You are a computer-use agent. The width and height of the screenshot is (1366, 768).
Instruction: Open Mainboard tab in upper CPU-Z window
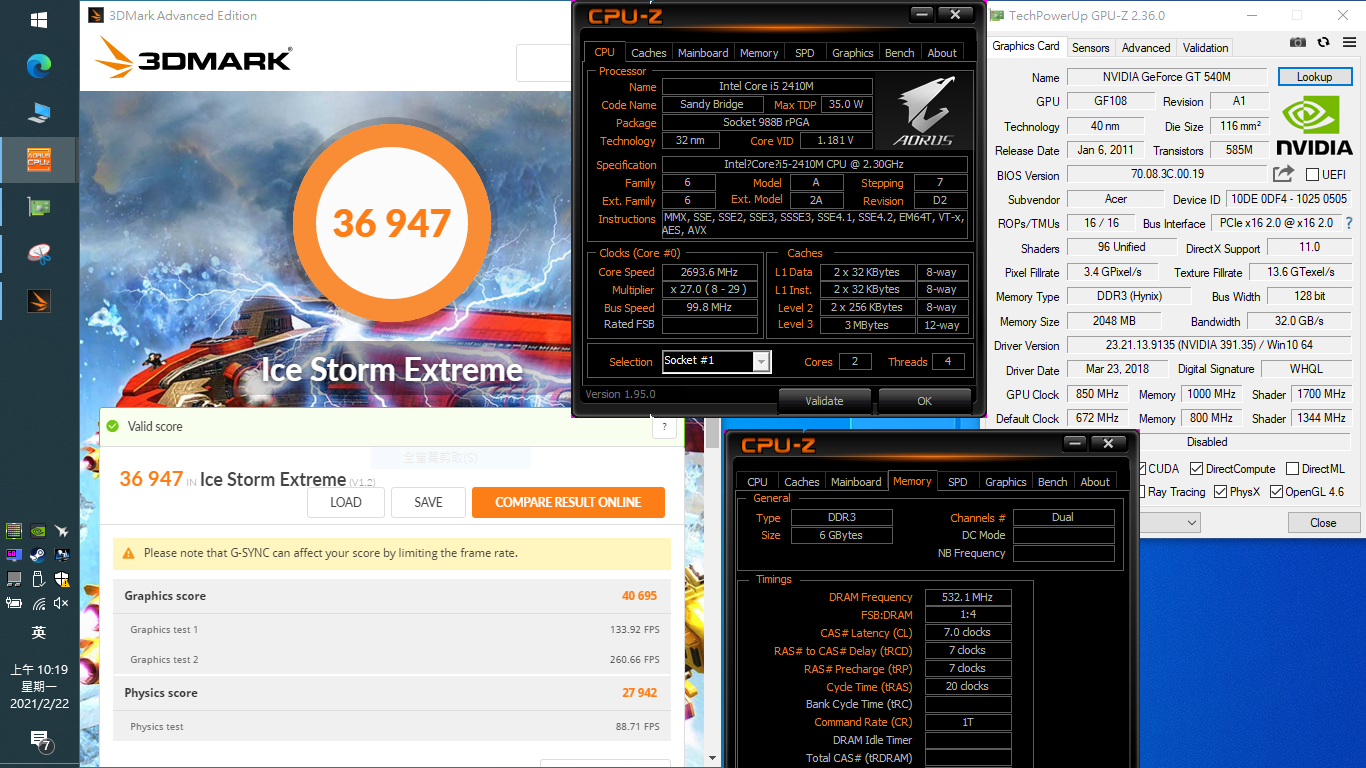(x=703, y=53)
